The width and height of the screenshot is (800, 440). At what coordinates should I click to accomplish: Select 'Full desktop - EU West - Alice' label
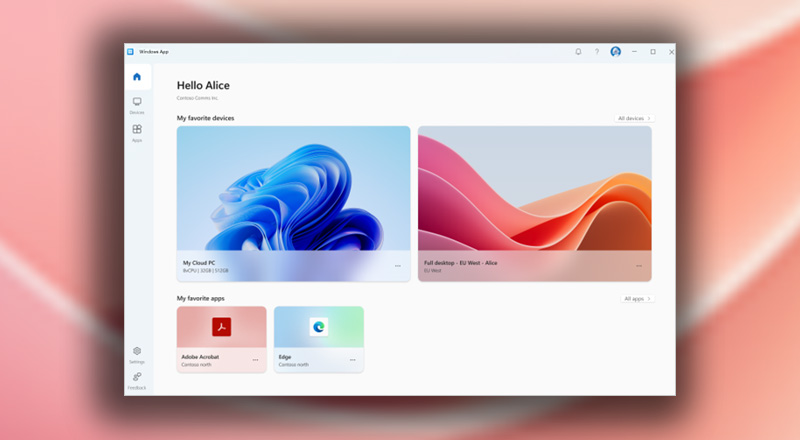point(460,263)
